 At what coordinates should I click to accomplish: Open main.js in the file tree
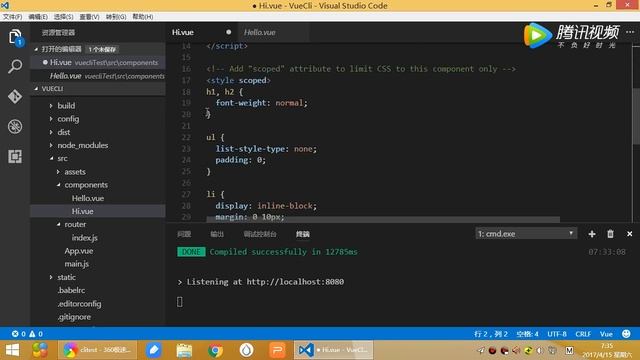[76, 264]
